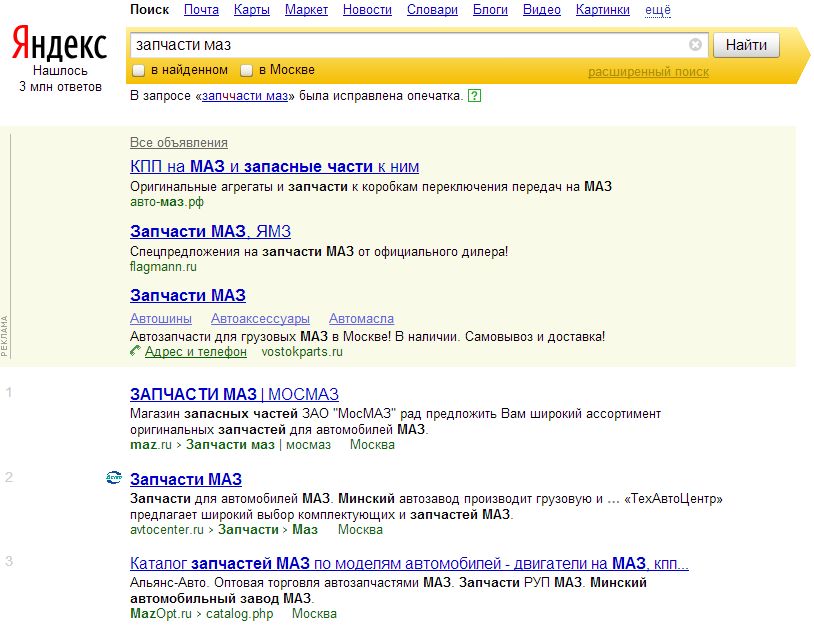Clear the search field with the X icon
The image size is (814, 628).
(695, 45)
